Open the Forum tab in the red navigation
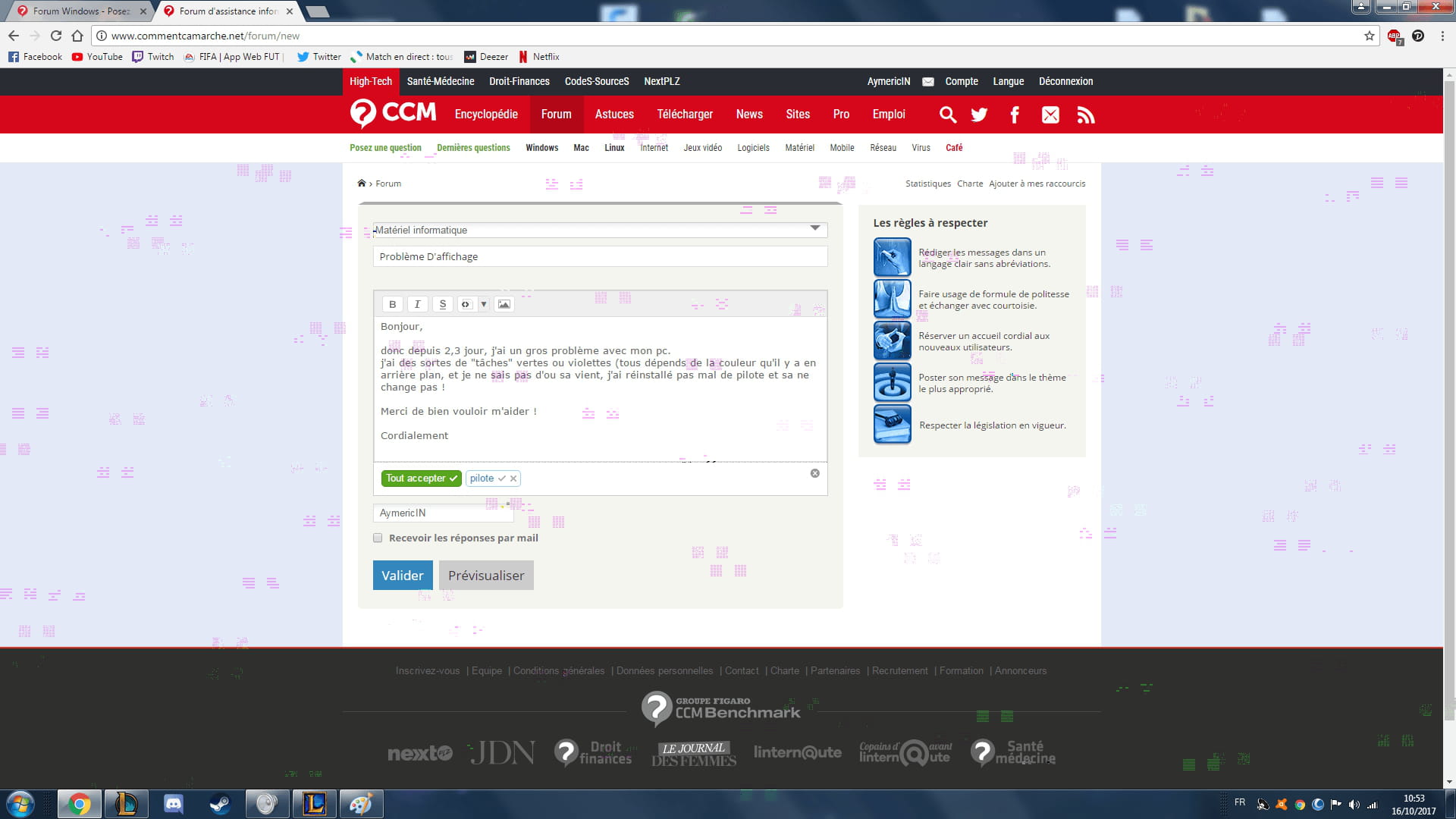The height and width of the screenshot is (819, 1456). pos(556,115)
